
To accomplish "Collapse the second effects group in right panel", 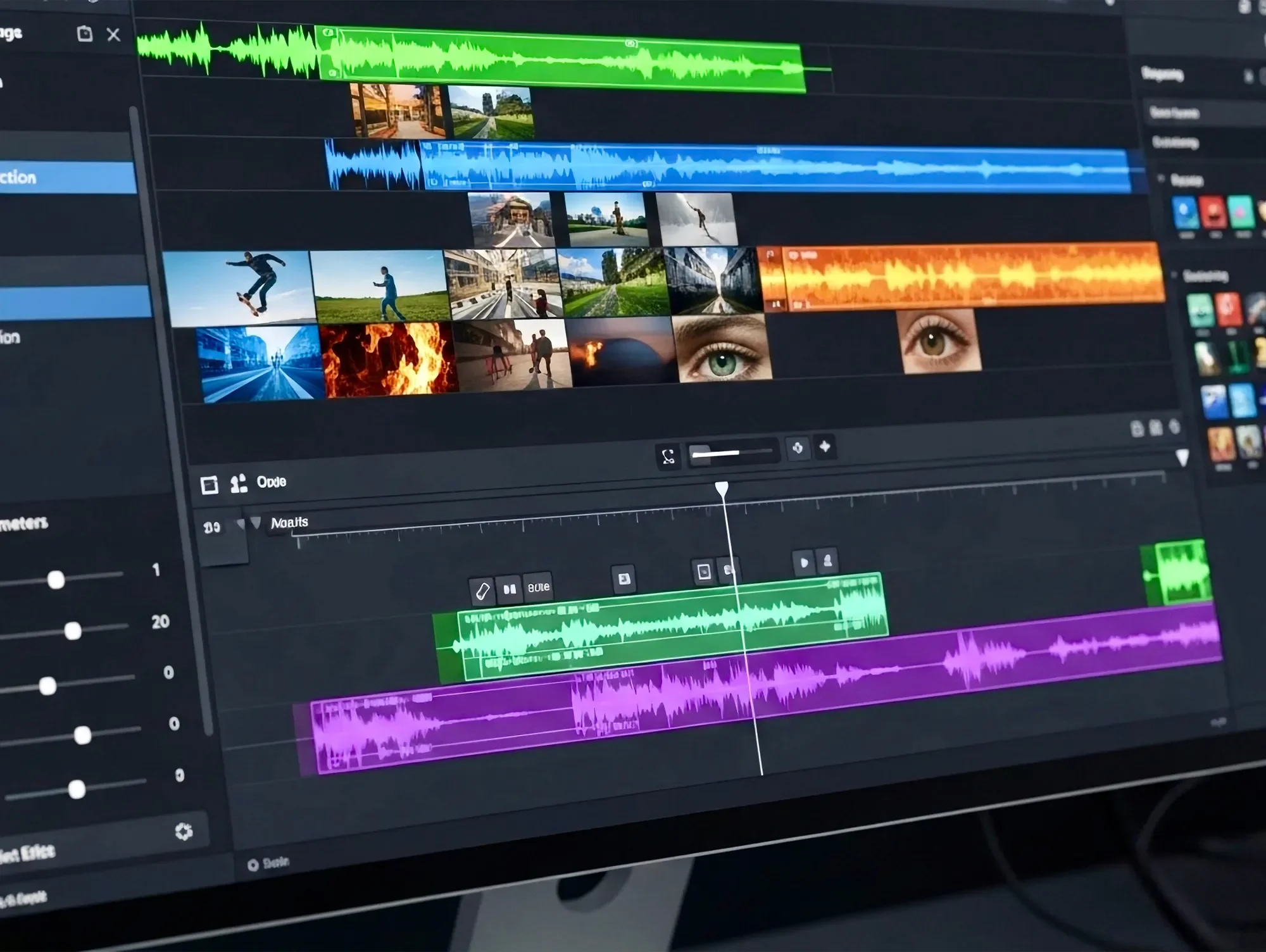I will pos(1175,275).
